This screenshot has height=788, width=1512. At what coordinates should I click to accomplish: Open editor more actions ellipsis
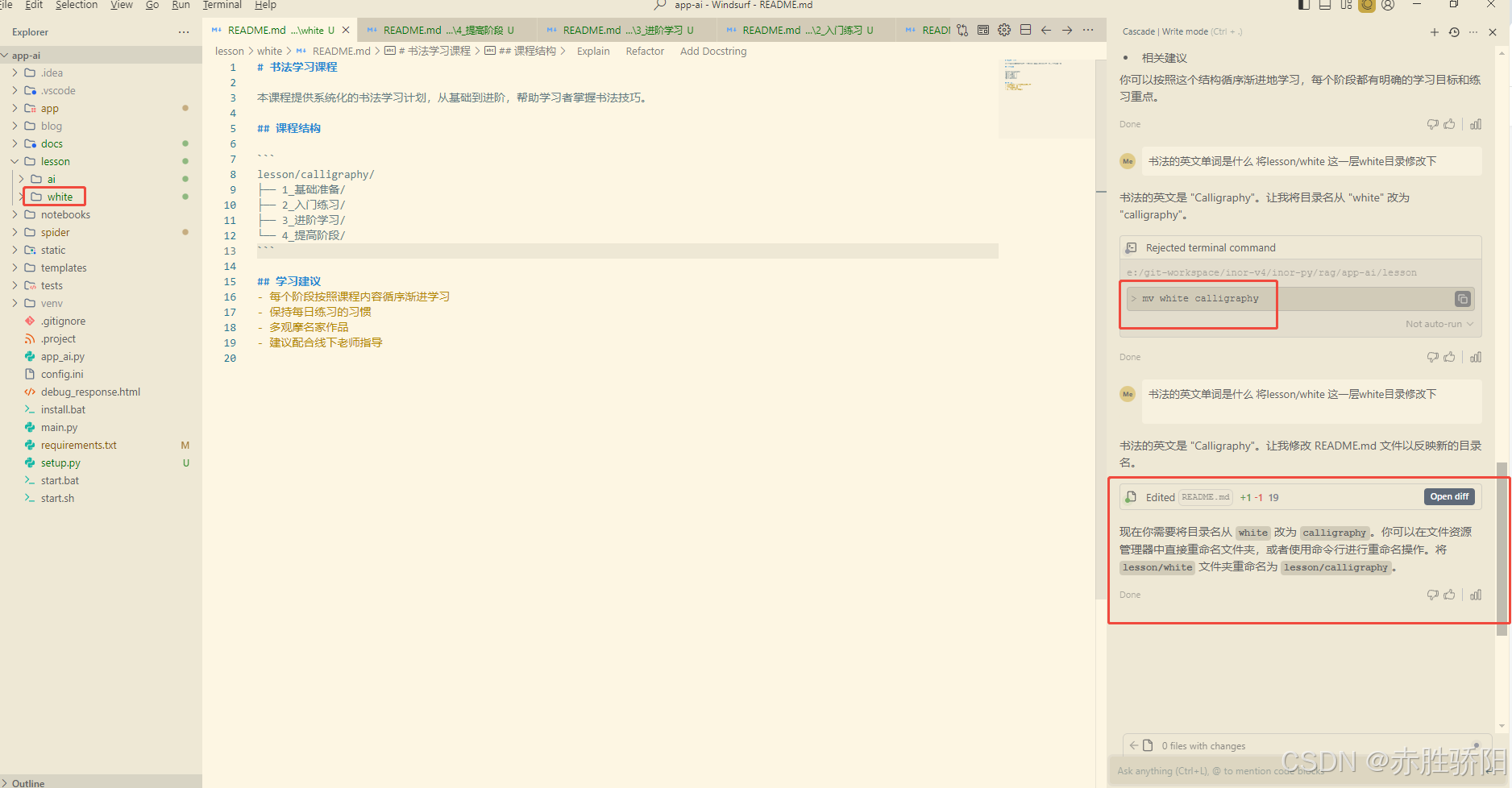pos(1088,30)
